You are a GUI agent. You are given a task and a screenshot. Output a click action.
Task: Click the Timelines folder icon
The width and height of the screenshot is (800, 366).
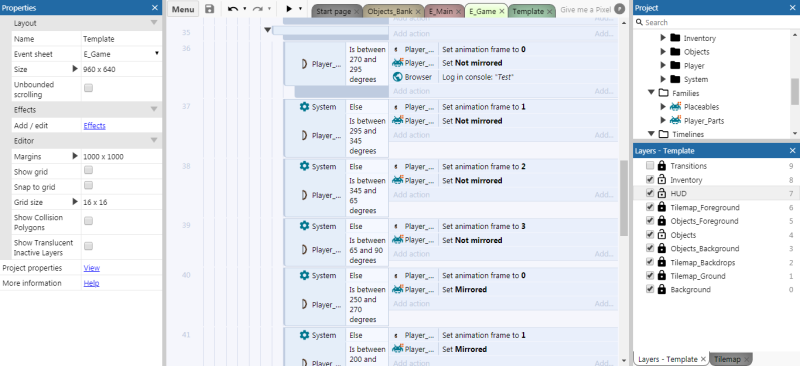(x=663, y=134)
